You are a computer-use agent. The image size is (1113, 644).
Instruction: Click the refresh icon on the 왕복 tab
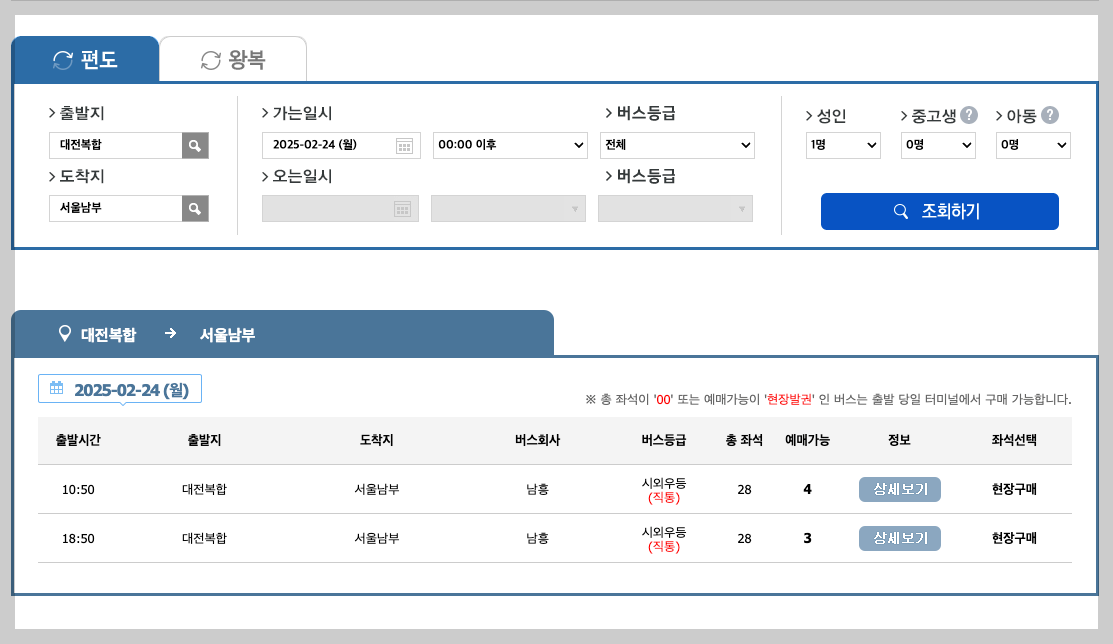[x=208, y=58]
